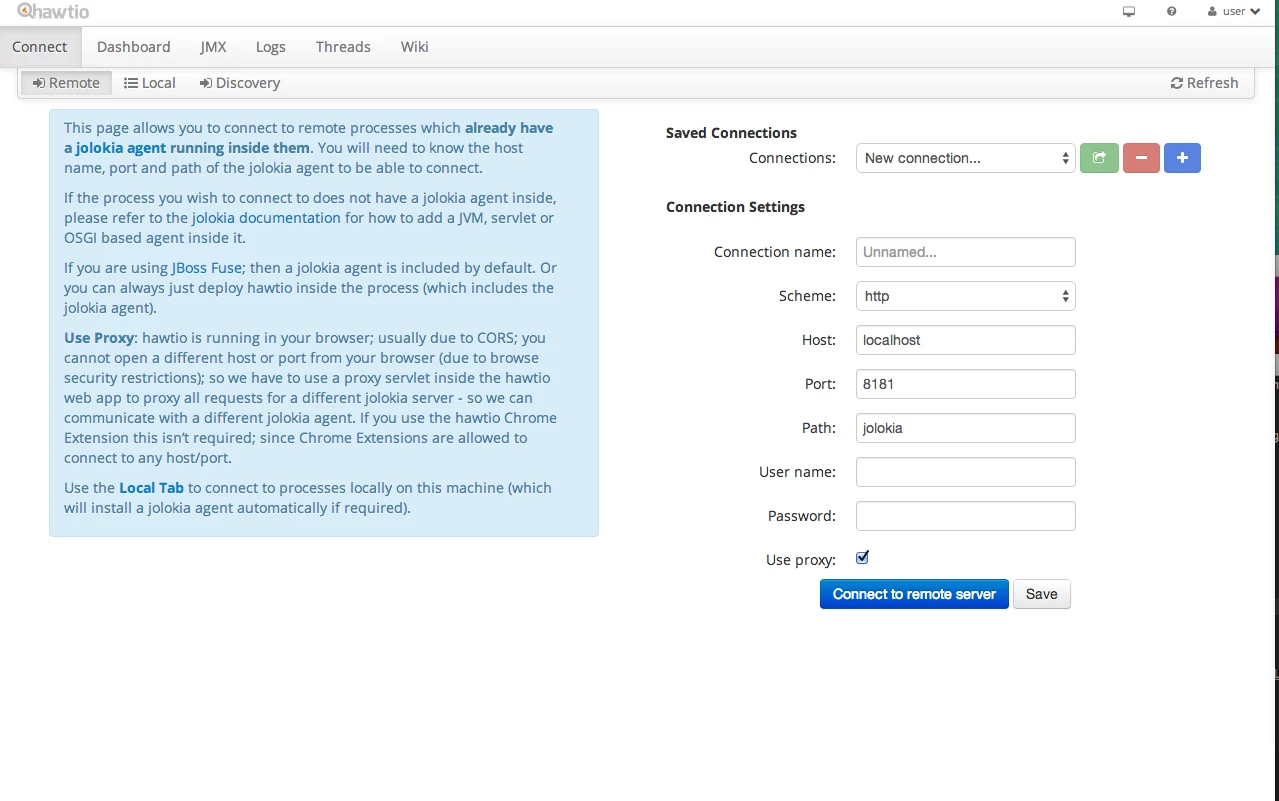
Task: Switch to the Threads tab
Action: click(343, 47)
